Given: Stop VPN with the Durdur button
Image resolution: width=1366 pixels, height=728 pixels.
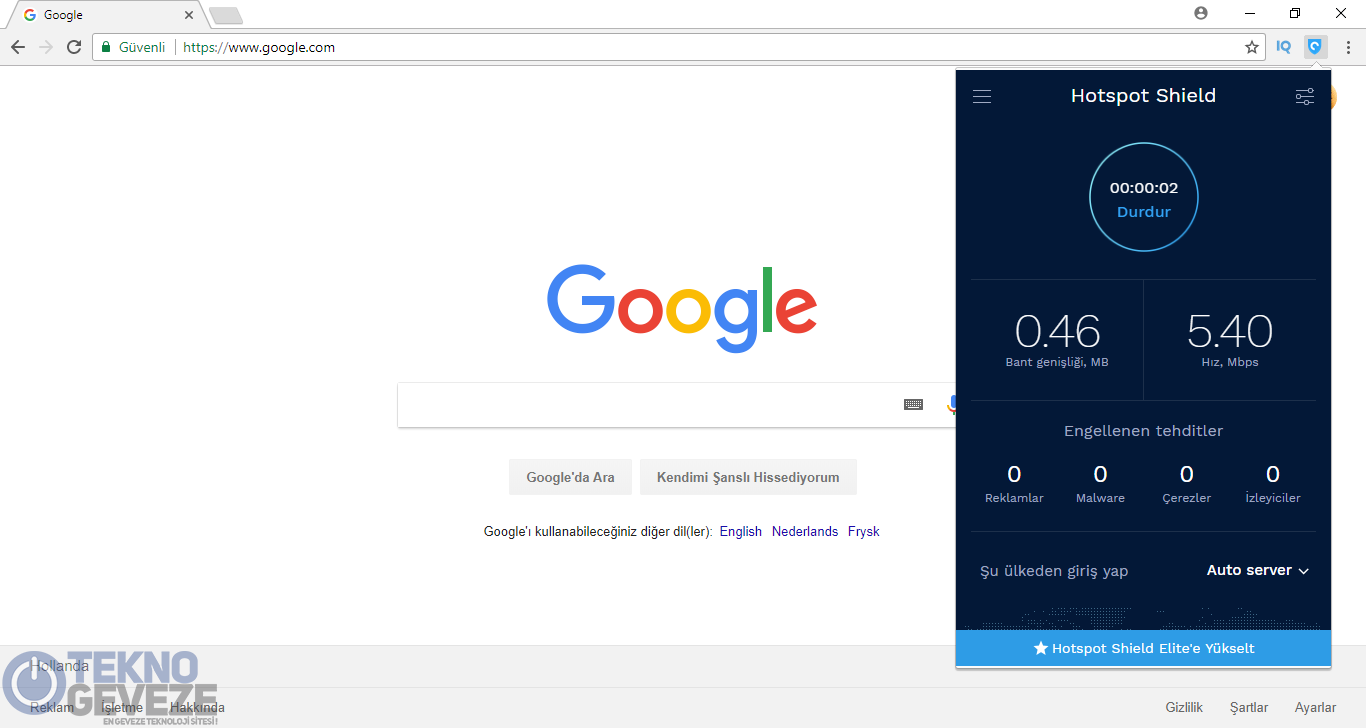Looking at the screenshot, I should (1143, 212).
